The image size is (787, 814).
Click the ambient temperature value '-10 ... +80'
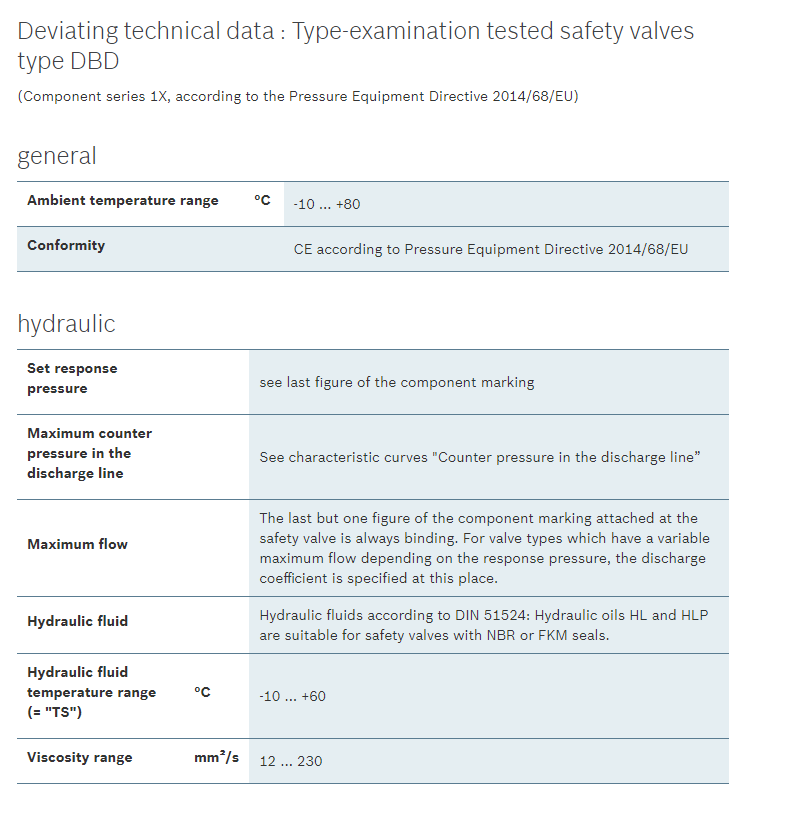point(327,204)
